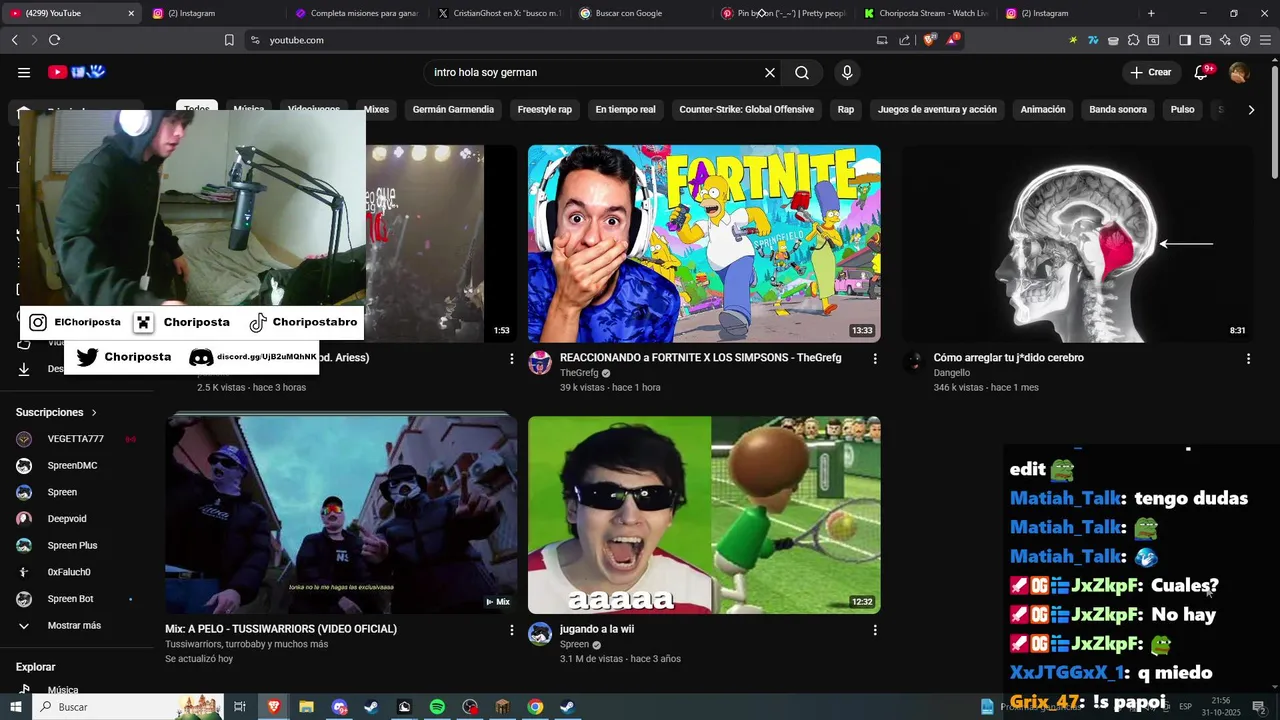1280x720 pixels.
Task: Open options for 'Cómo arreglar' brain video
Action: [x=1248, y=358]
